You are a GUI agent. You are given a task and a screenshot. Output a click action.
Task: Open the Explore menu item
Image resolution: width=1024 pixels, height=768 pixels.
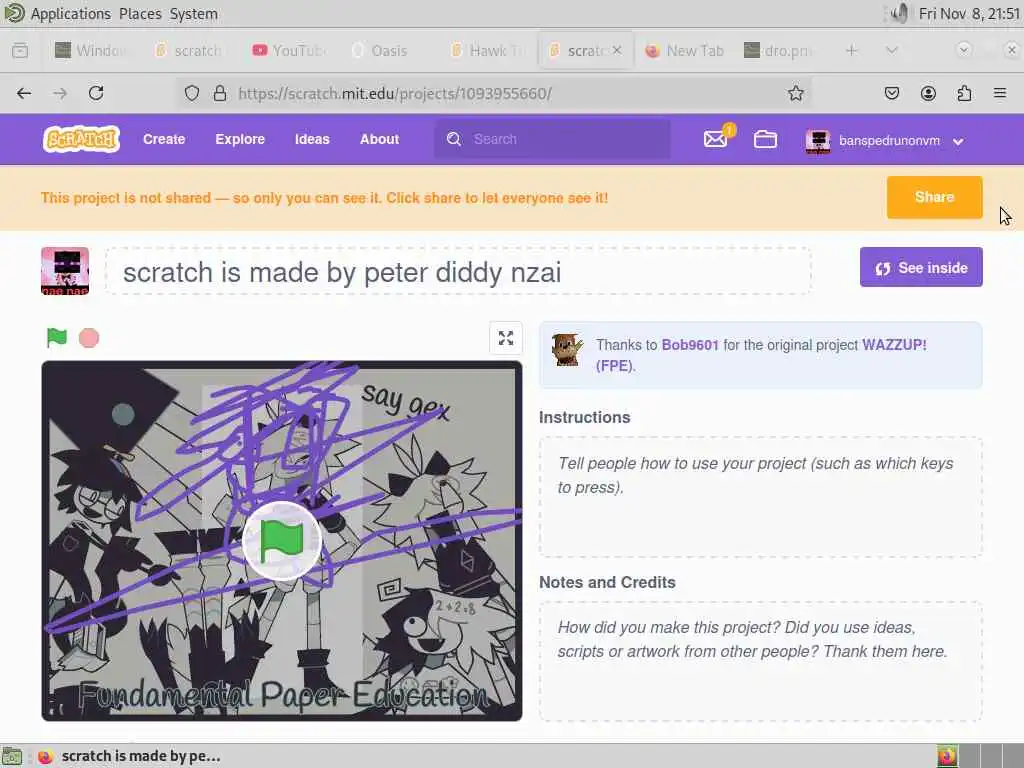click(240, 139)
